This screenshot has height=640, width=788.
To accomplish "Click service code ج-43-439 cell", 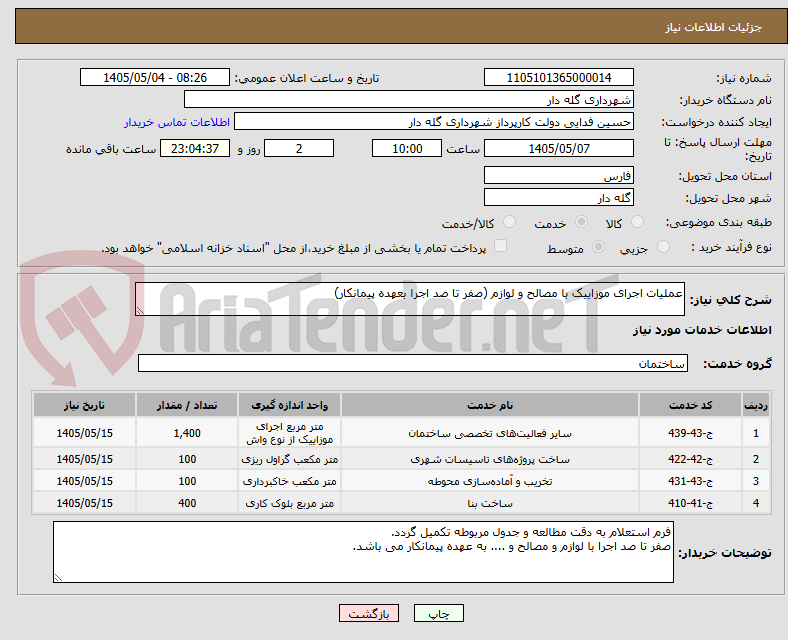I will tap(691, 433).
